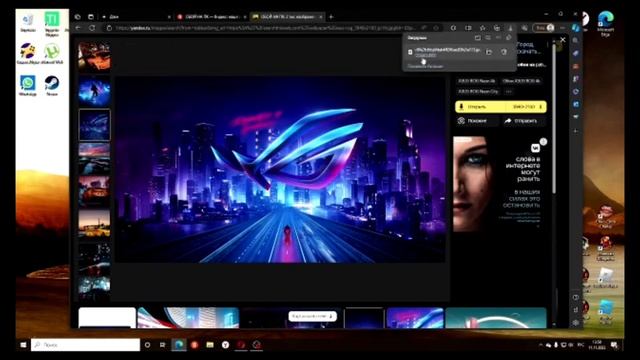640x360 pixels.
Task: Open more options in the downloads popup
Action: [498, 38]
